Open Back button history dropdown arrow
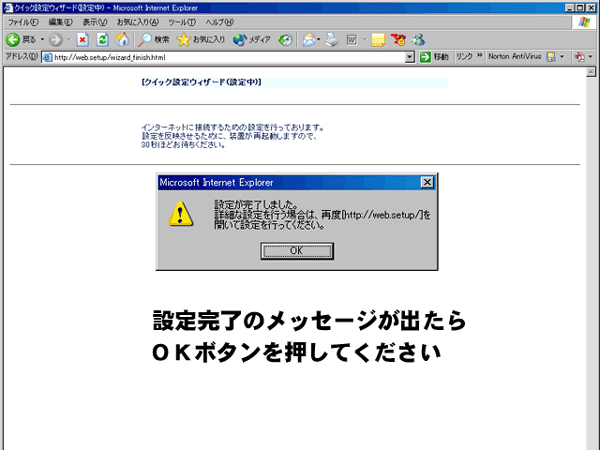Image resolution: width=600 pixels, height=450 pixels. click(x=42, y=39)
